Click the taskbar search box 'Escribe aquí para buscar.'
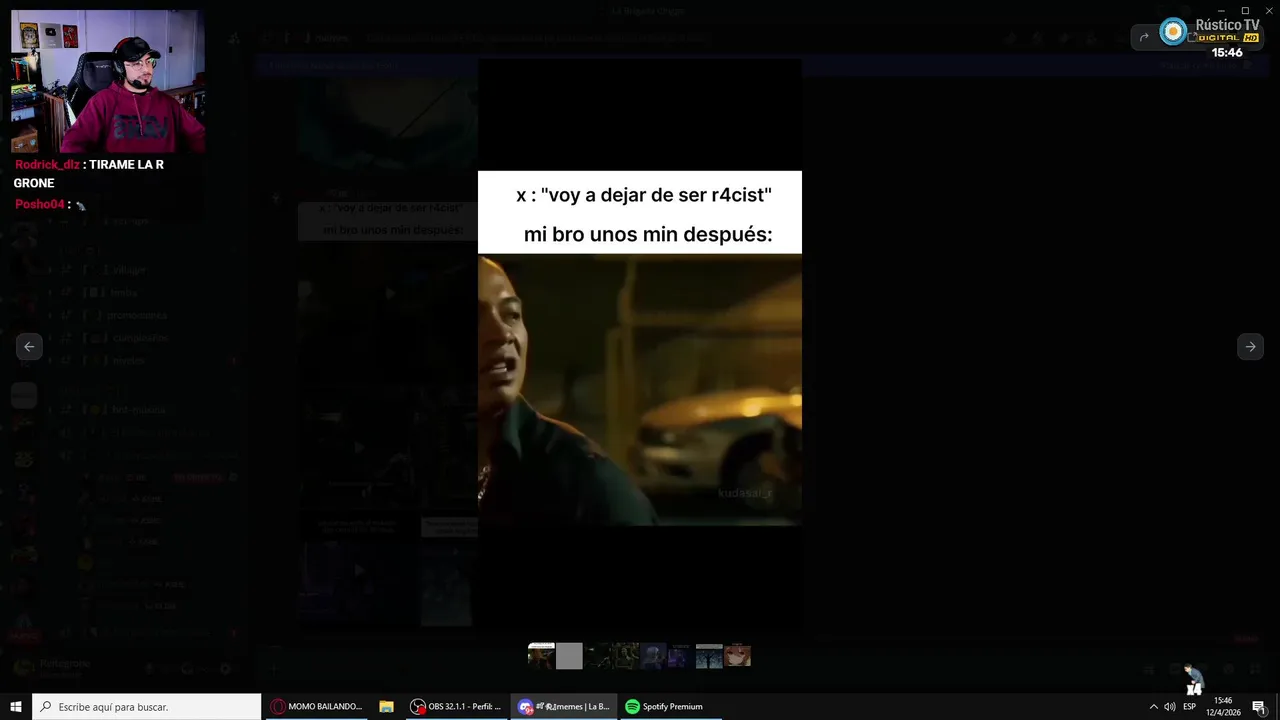1280x720 pixels. (147, 706)
